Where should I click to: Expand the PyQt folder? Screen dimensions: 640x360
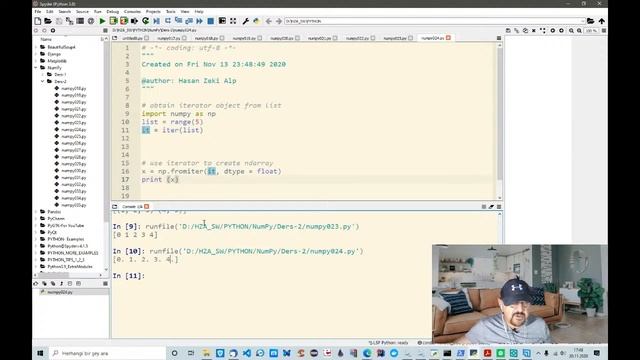pyautogui.click(x=36, y=232)
